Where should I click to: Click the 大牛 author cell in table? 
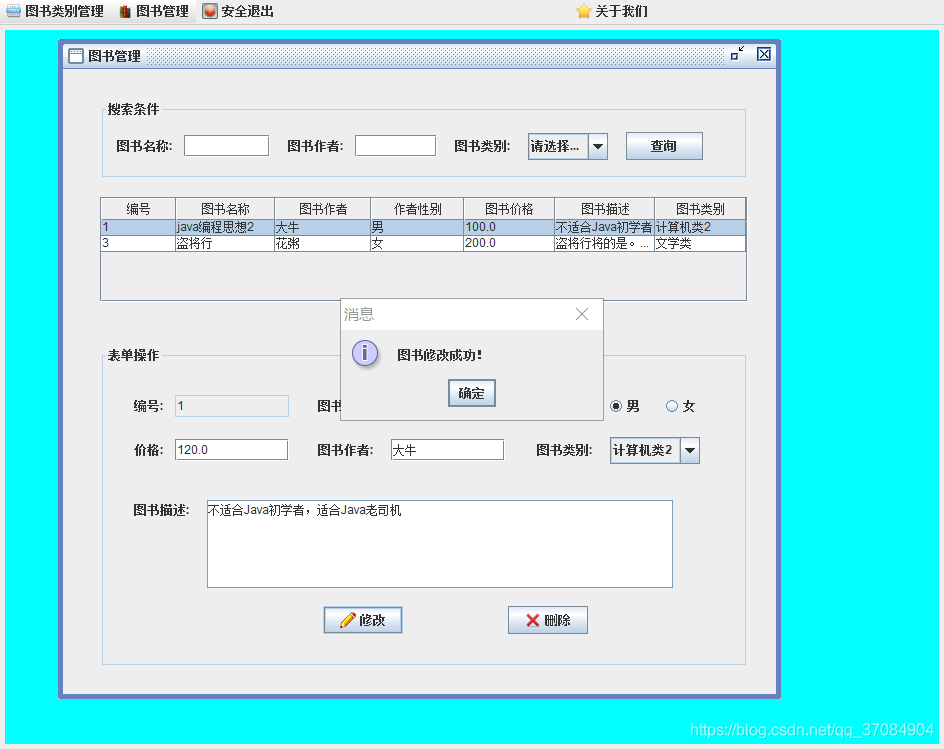(323, 227)
